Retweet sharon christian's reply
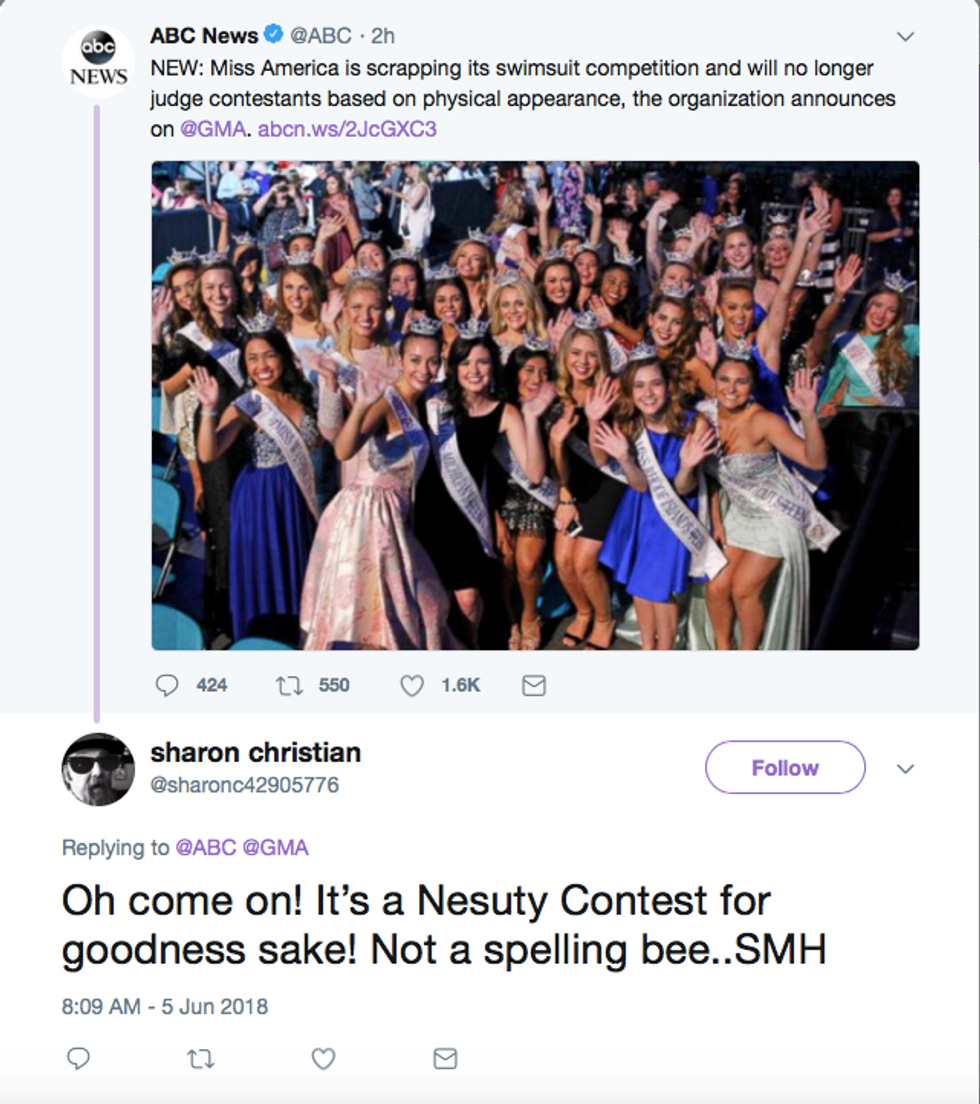Image resolution: width=980 pixels, height=1104 pixels. pyautogui.click(x=201, y=1058)
